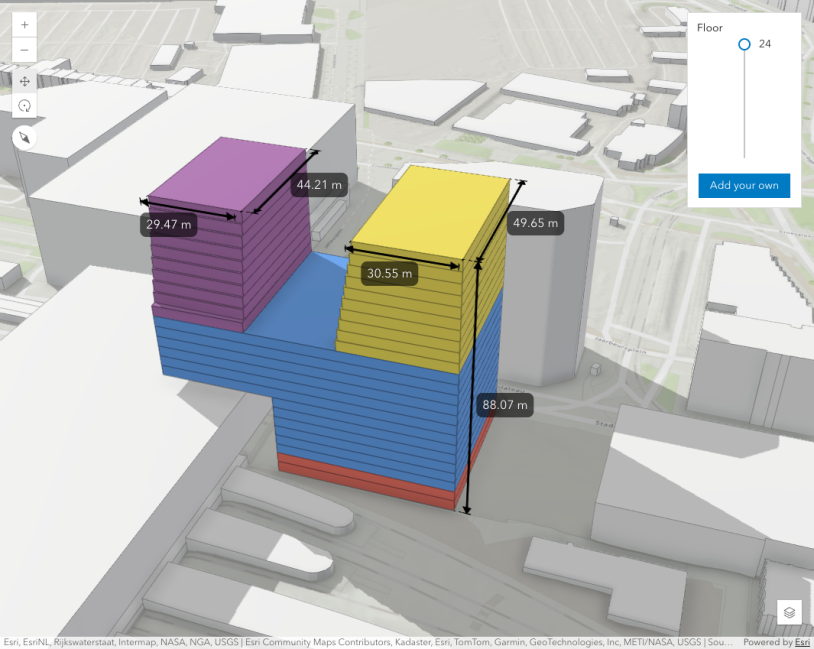Click the yellow tower roof
Screen dimensions: 814x649
click(435, 215)
